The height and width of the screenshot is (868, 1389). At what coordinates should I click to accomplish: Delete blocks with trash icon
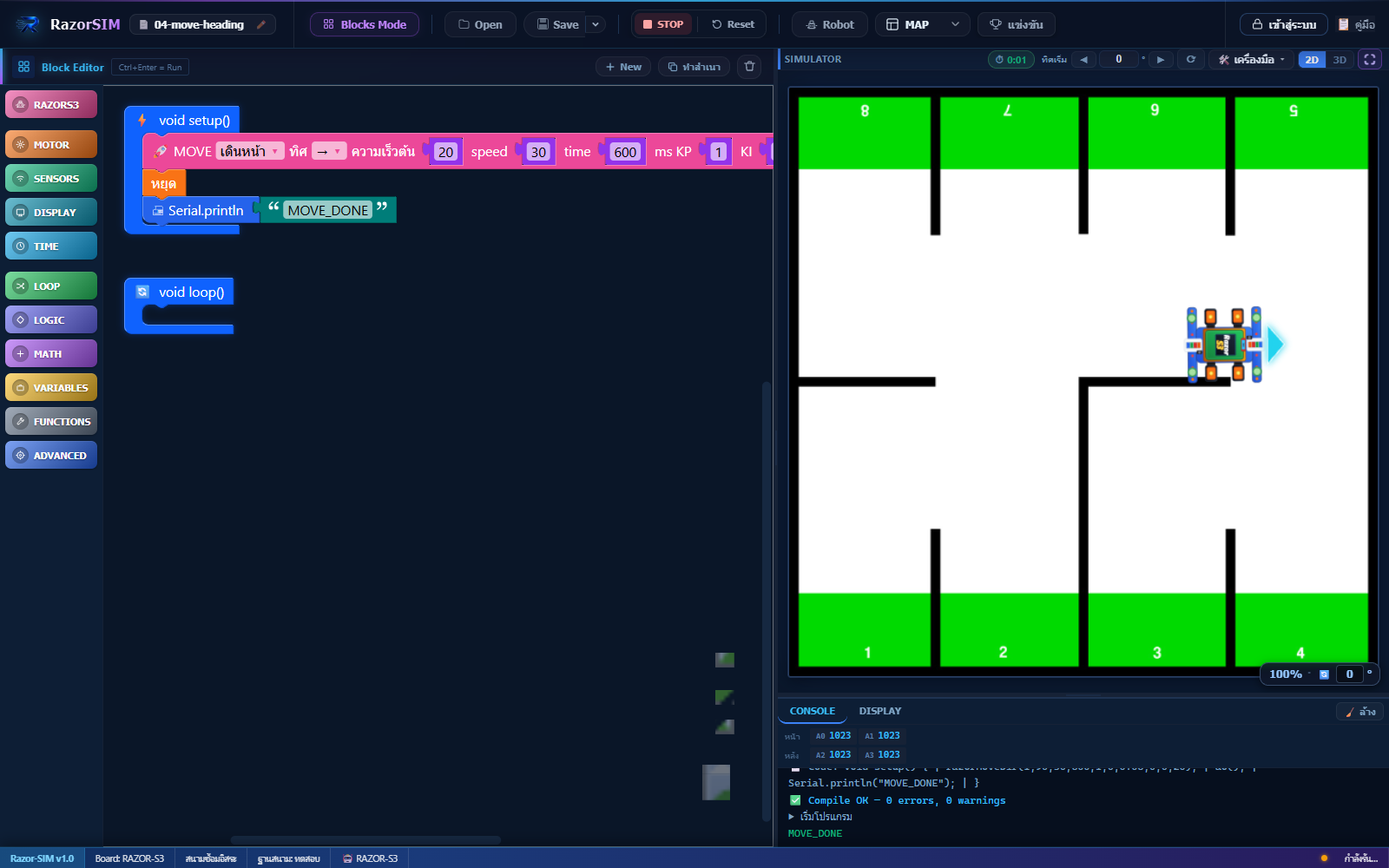tap(750, 67)
